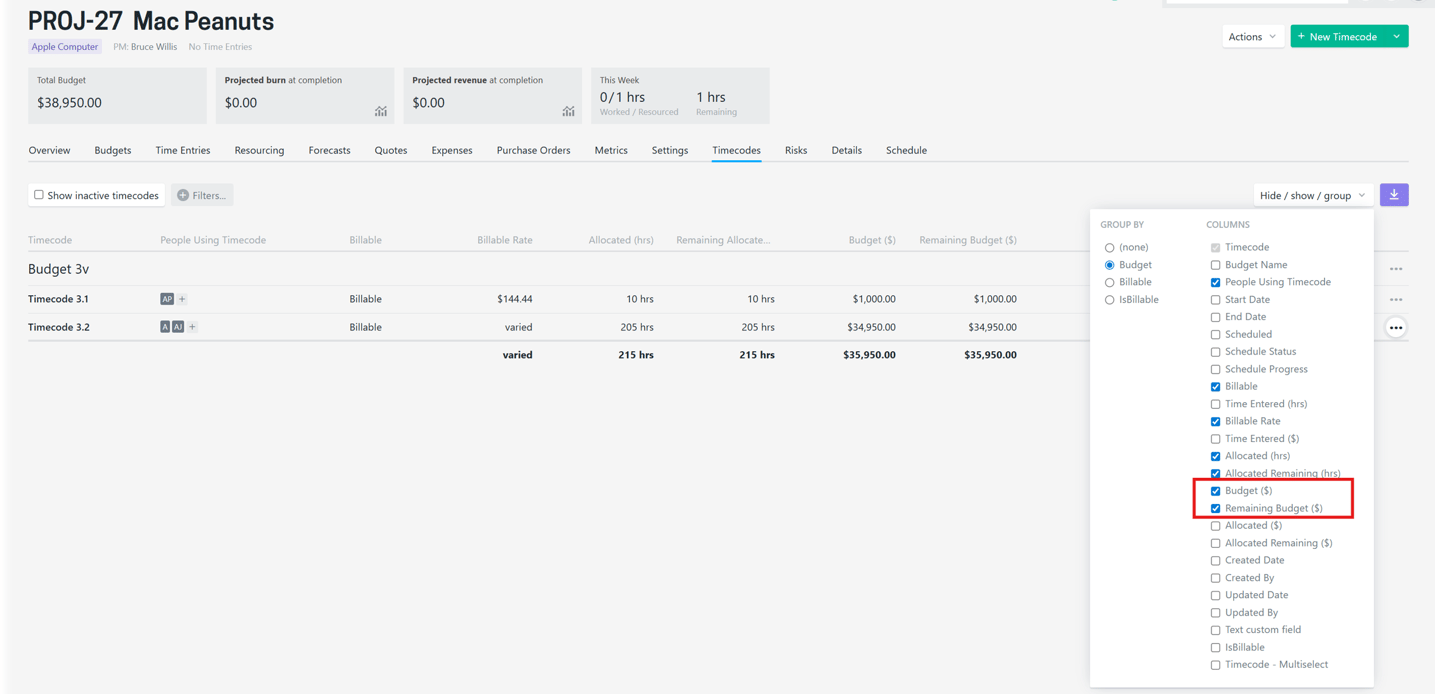Screen dimensions: 1435x694
Task: Uncheck People Using Timecode column
Action: [x=1215, y=282]
